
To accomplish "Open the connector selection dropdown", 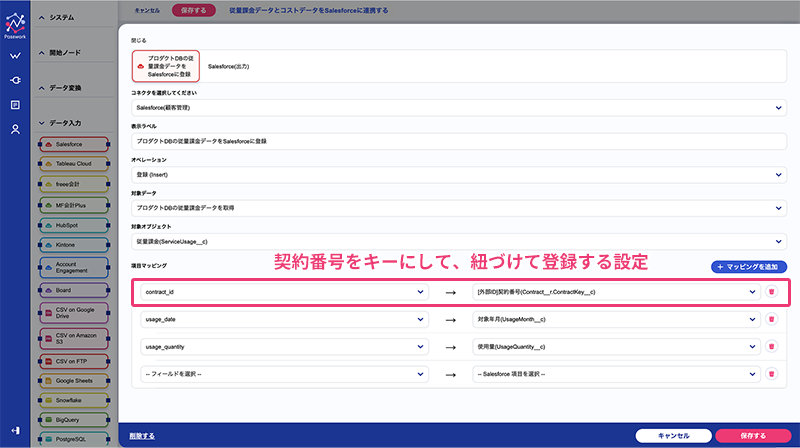I will 459,108.
